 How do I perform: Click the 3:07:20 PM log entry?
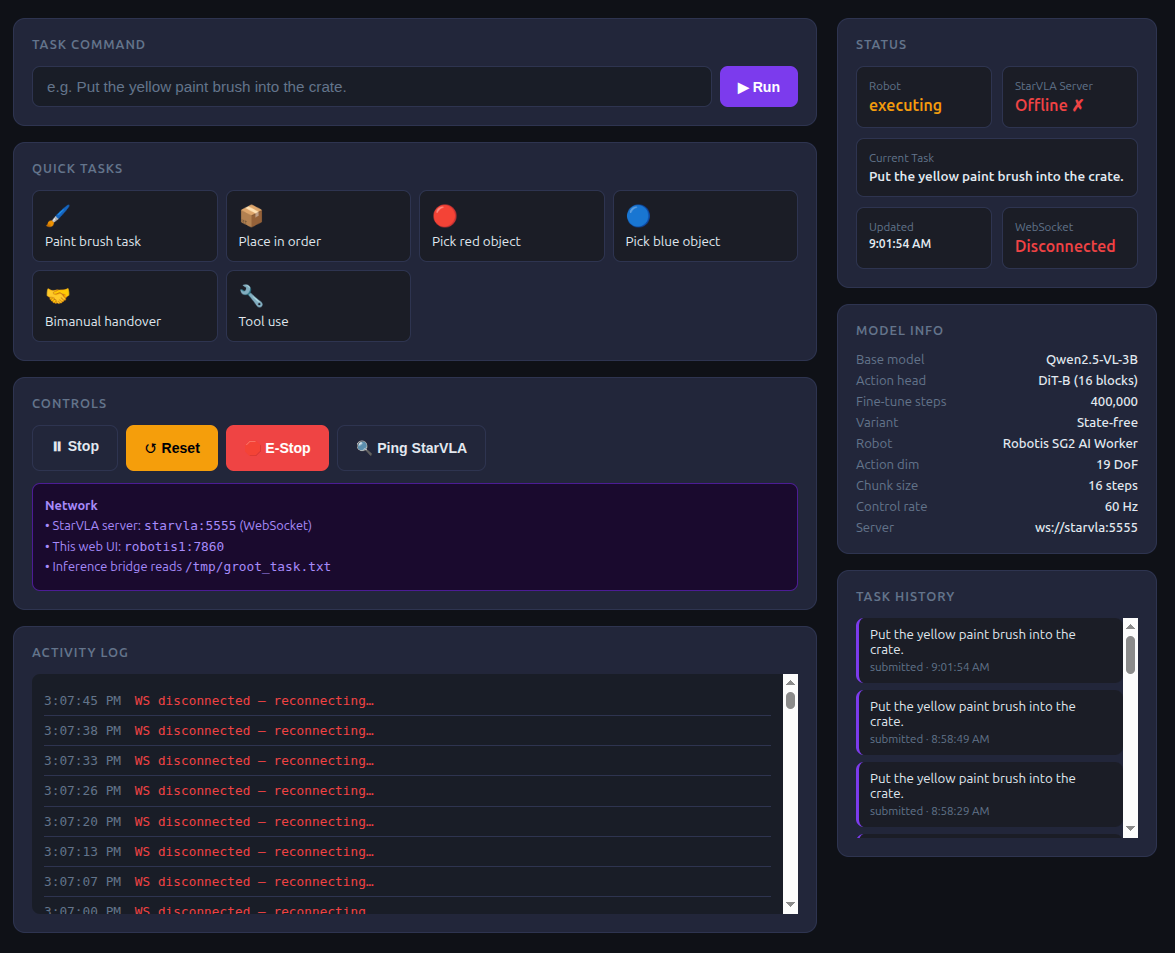[407, 821]
